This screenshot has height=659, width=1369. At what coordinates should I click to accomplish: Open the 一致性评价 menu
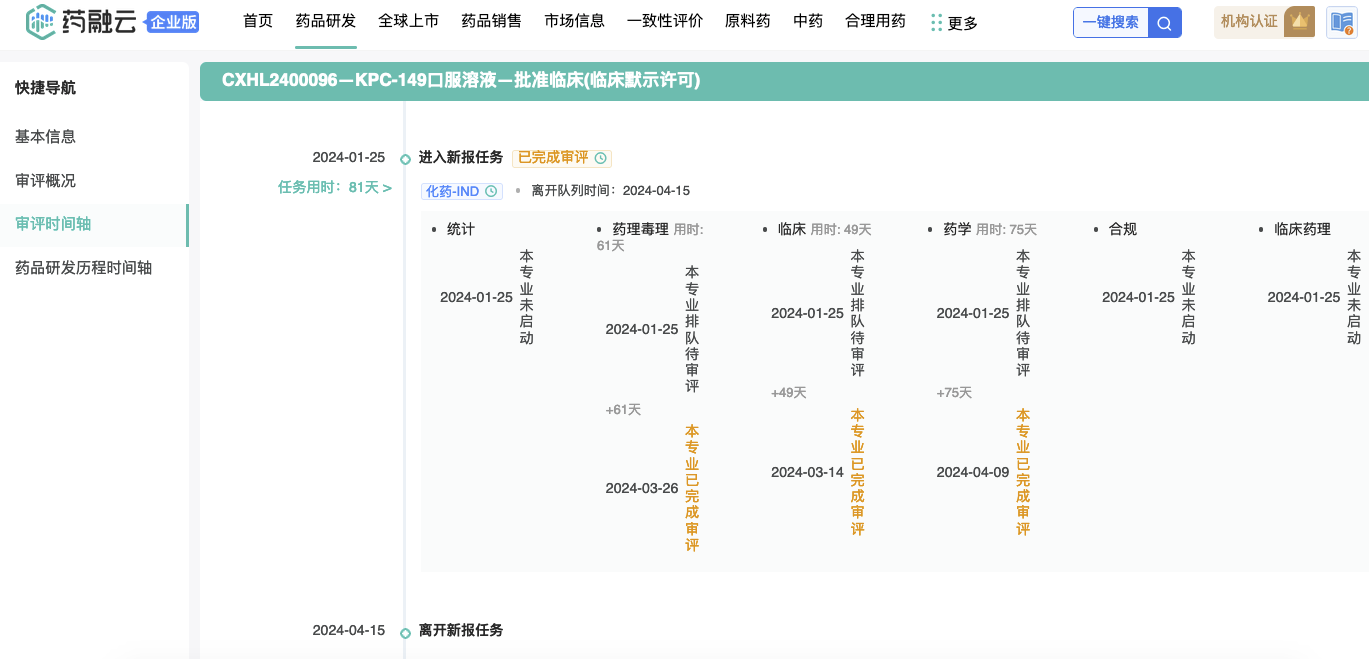click(665, 21)
